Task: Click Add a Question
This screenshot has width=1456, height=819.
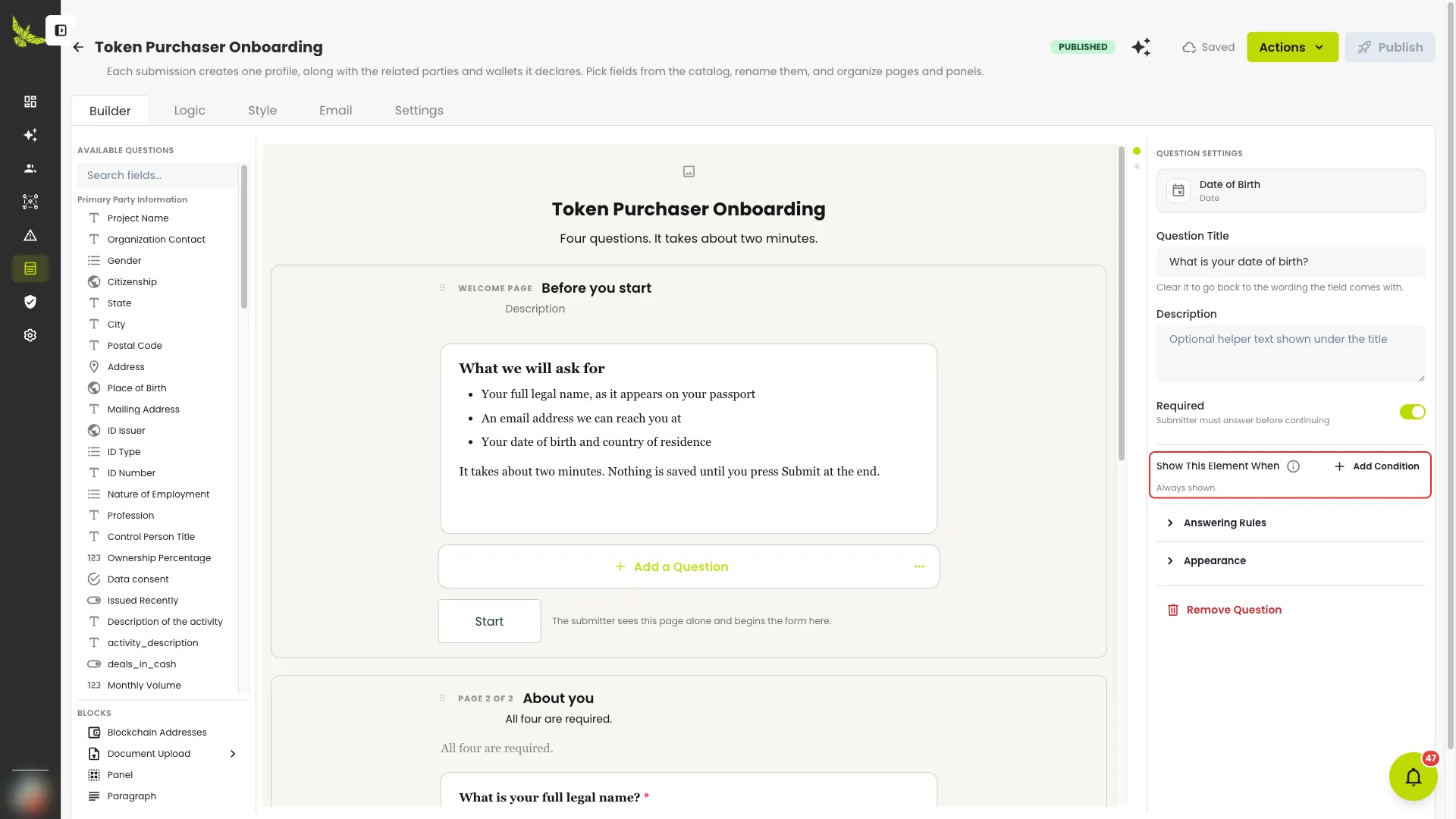Action: tap(672, 566)
